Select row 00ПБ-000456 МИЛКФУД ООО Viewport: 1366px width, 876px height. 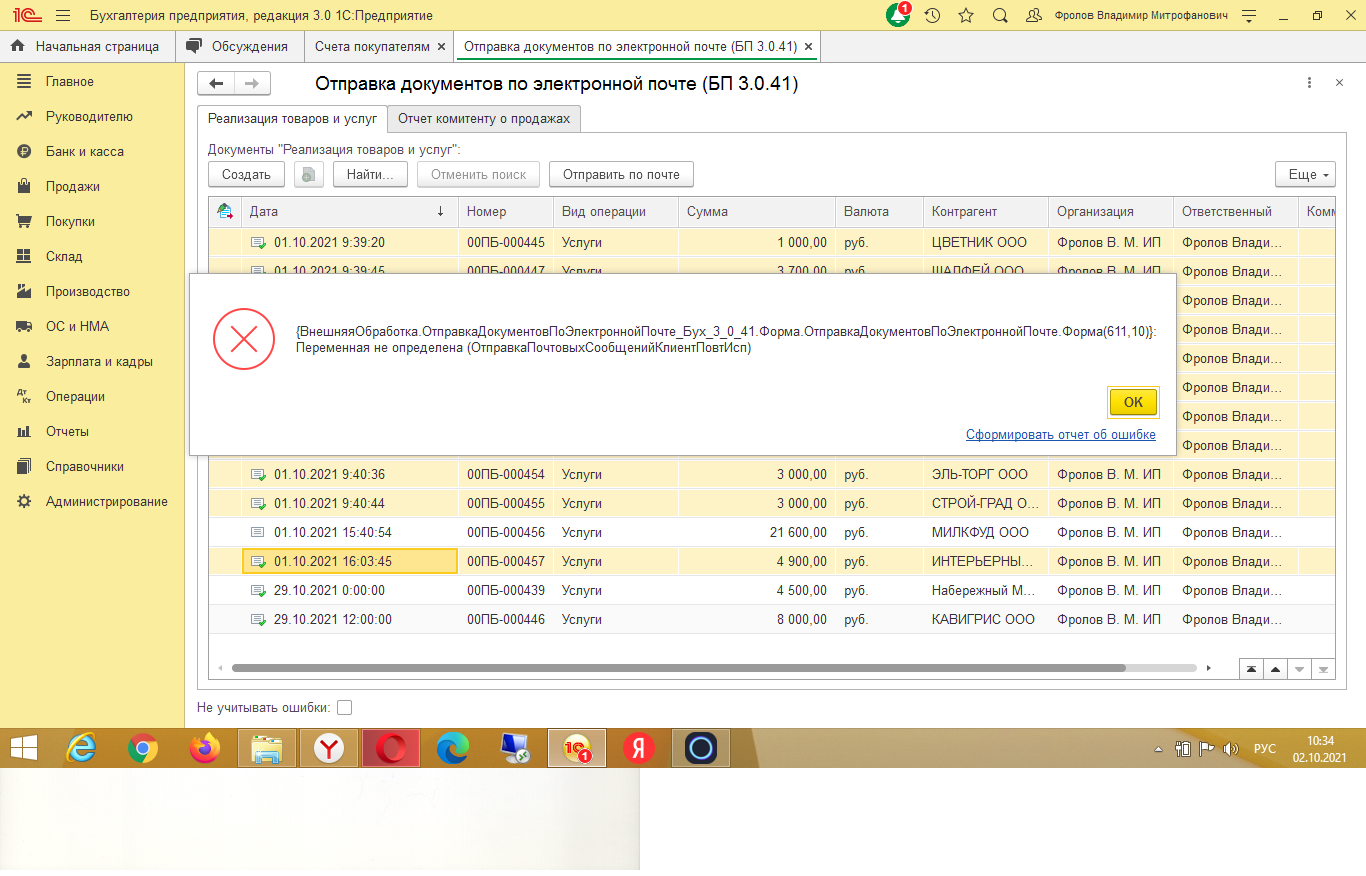[771, 532]
